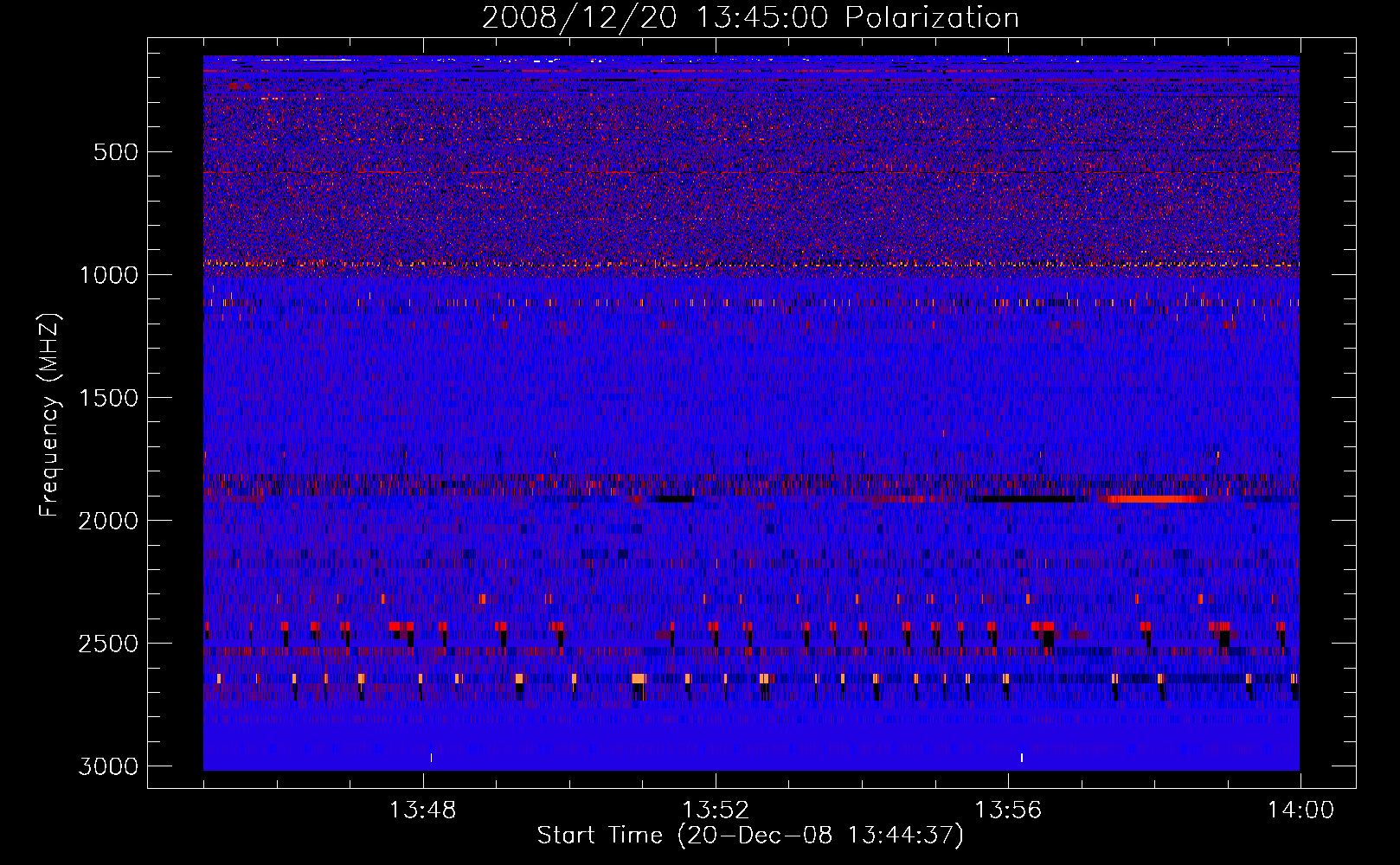The image size is (1400, 865).
Task: Click the 14:00 time tick label
Action: coord(1300,811)
